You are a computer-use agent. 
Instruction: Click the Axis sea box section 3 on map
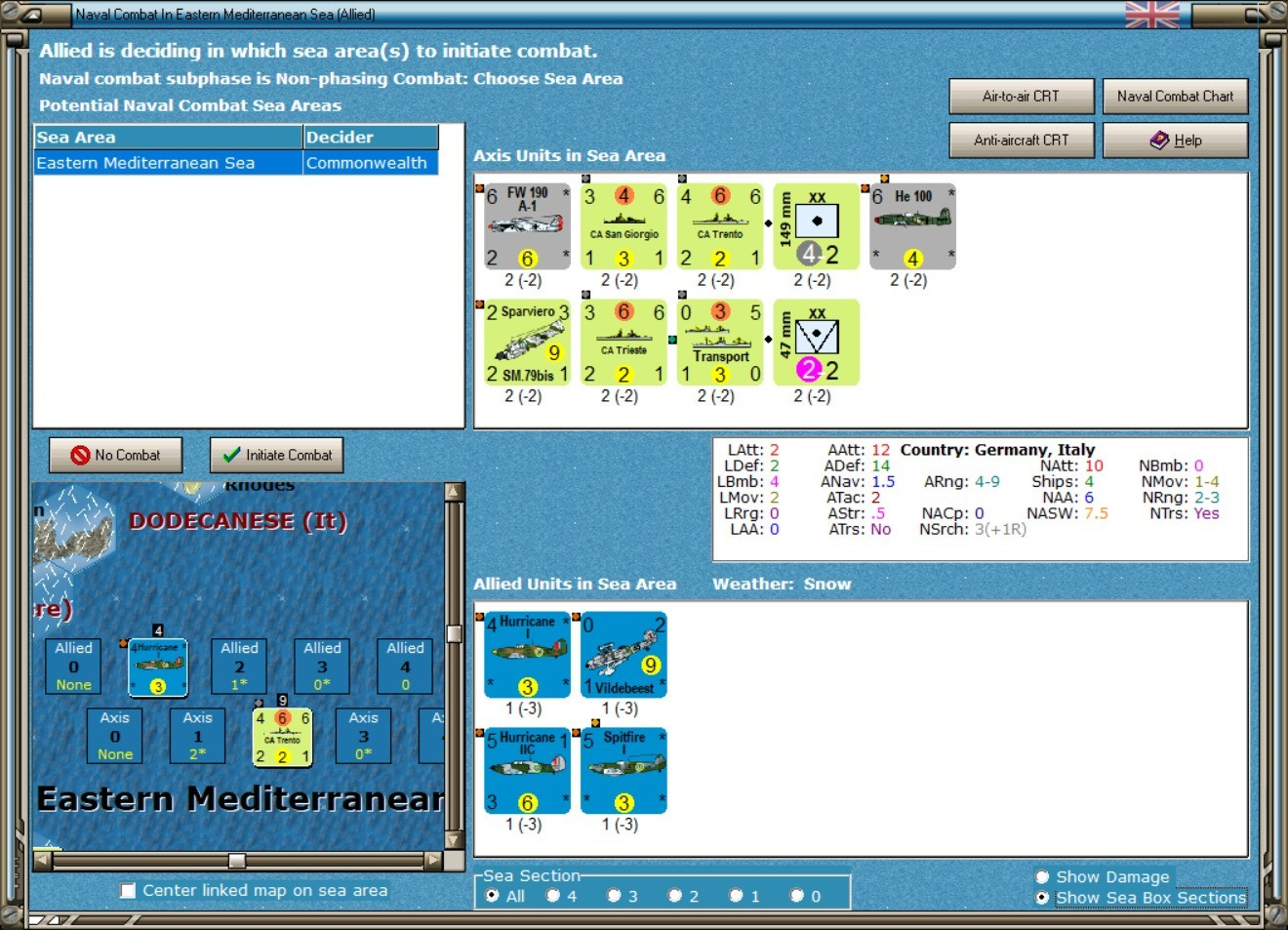click(364, 736)
